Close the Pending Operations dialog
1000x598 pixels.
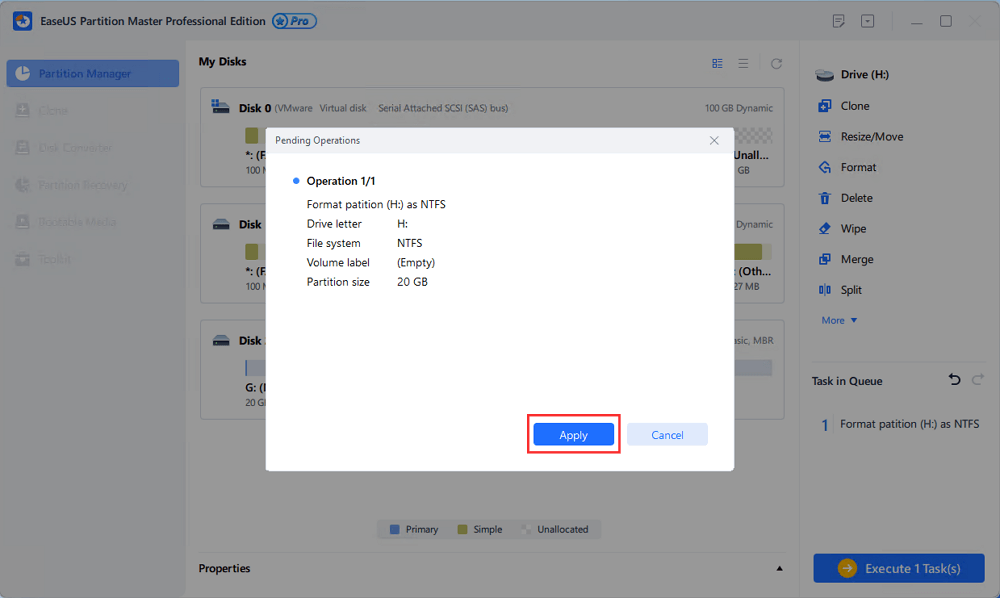714,140
